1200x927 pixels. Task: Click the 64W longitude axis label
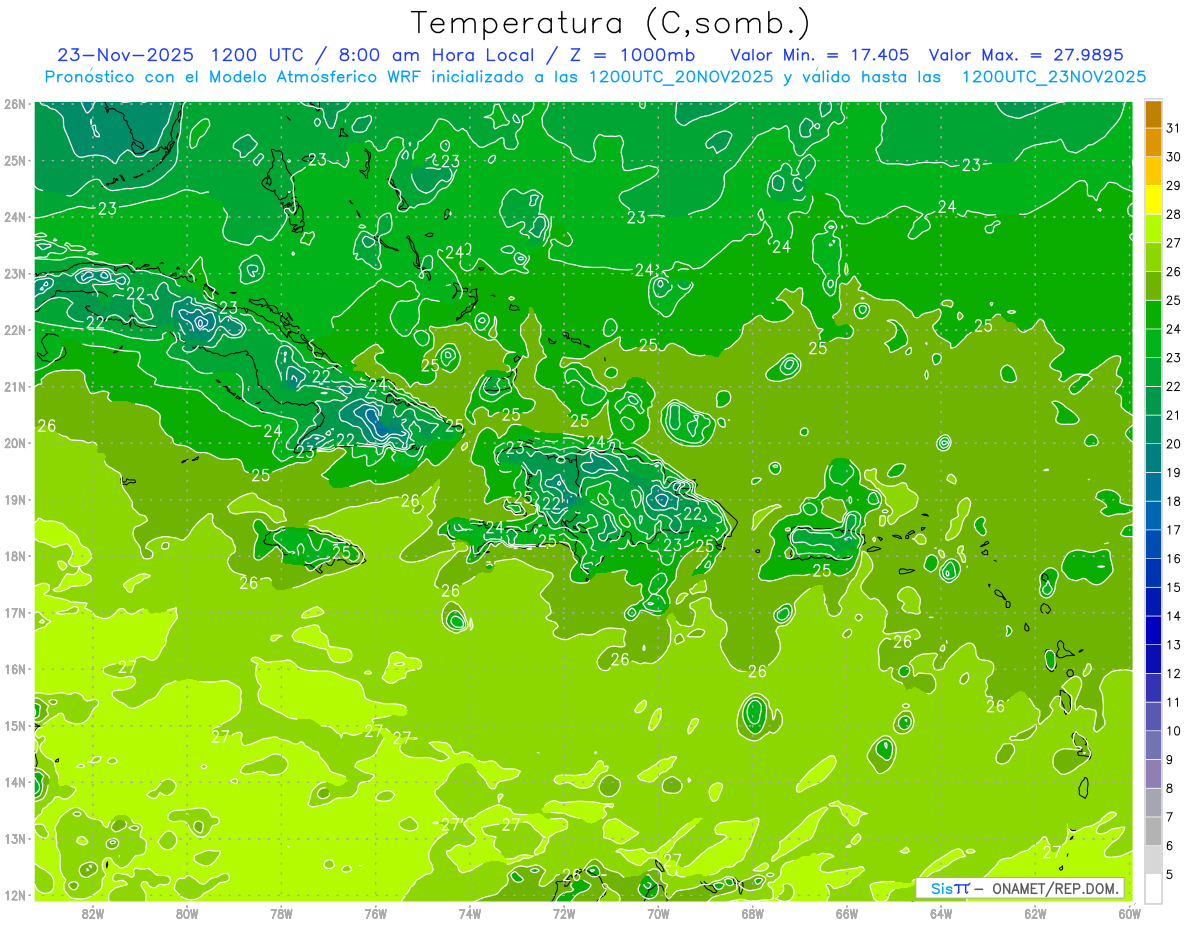coord(941,912)
